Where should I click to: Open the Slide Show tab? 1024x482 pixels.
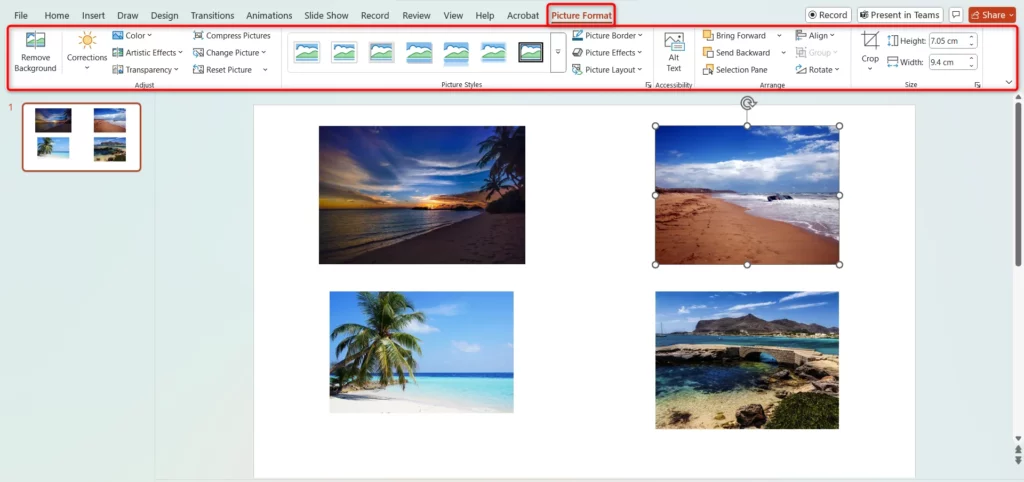[x=327, y=16]
